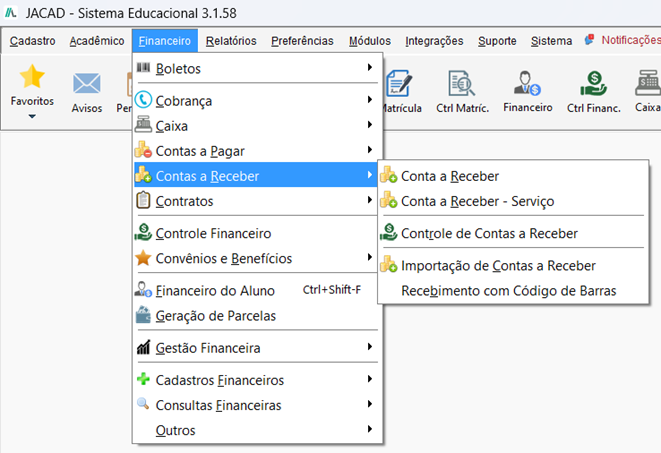Viewport: 661px width, 453px height.
Task: Choose Conta a Receber submenu entry
Action: tap(513, 176)
